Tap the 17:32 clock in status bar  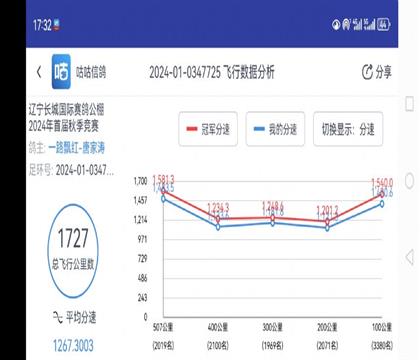click(42, 25)
